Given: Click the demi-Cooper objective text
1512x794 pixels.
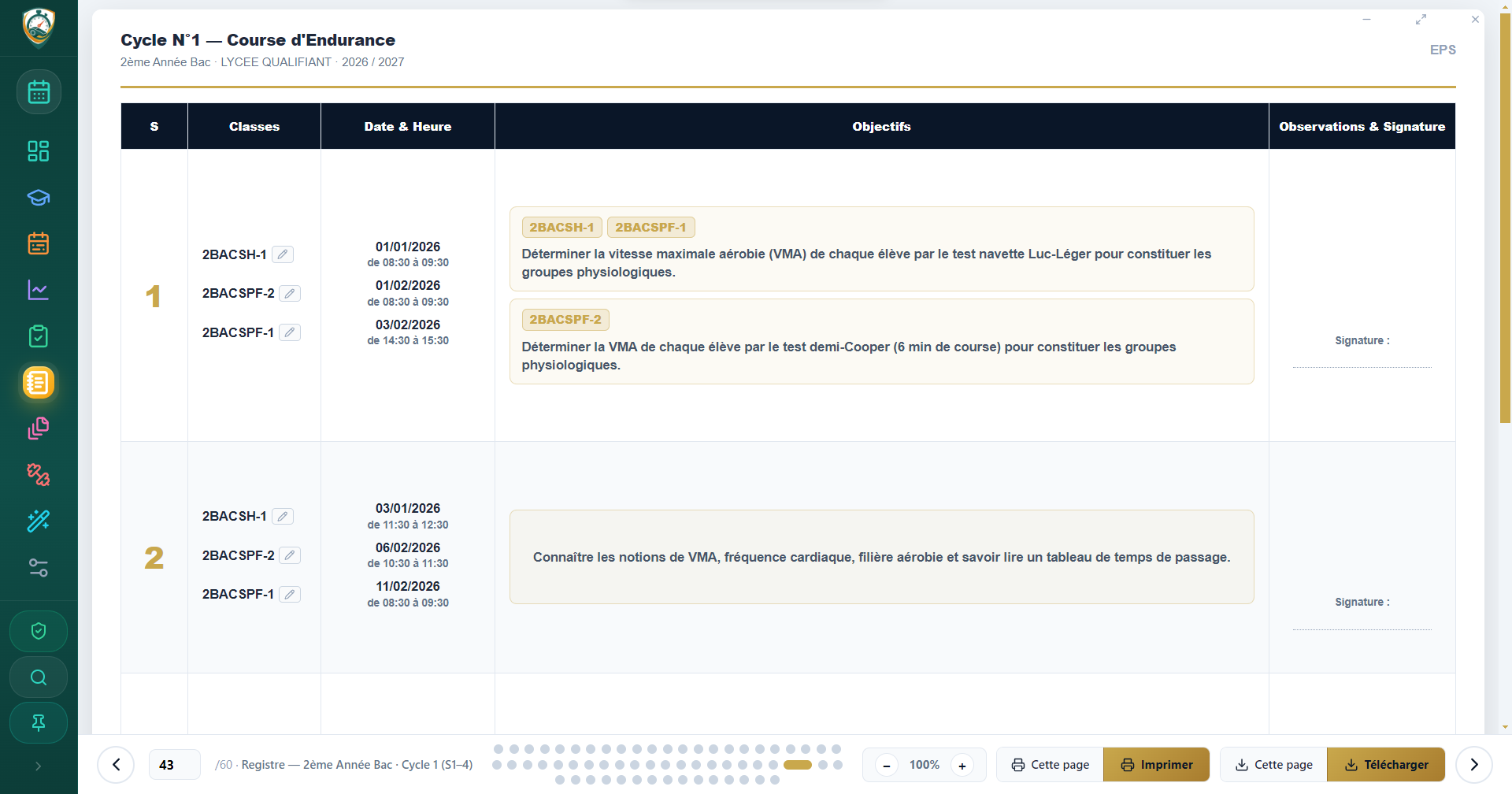Looking at the screenshot, I should coord(849,356).
